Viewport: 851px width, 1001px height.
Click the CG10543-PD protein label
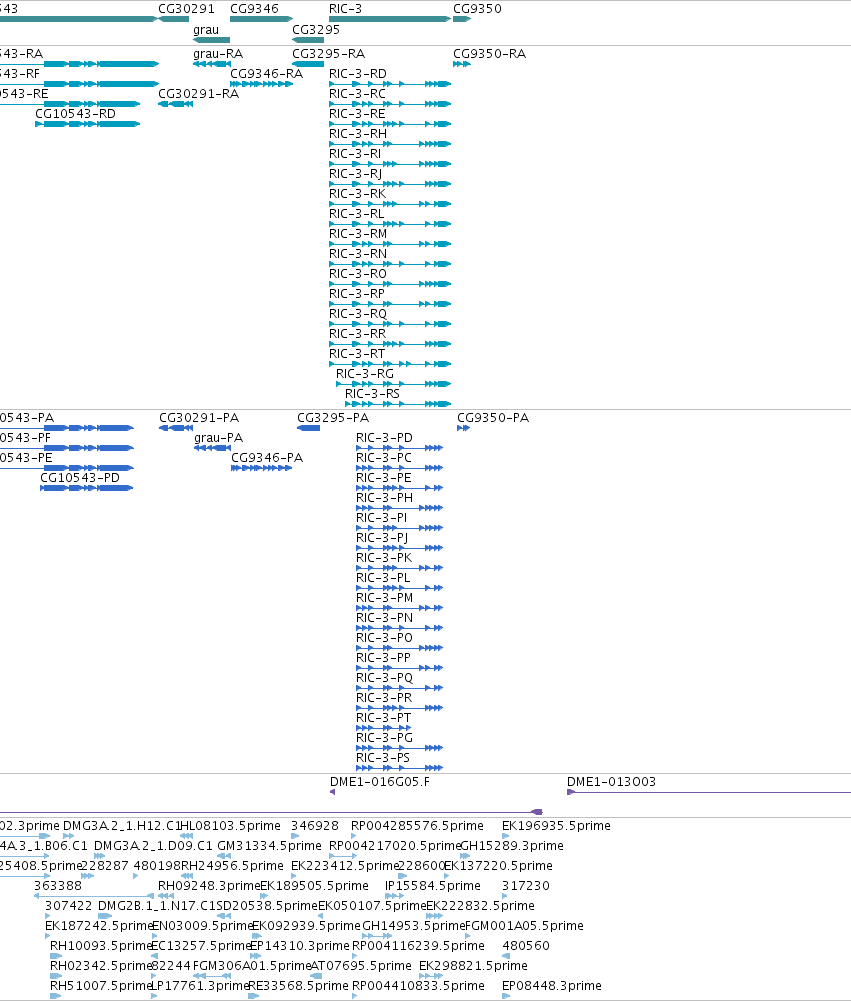point(80,478)
